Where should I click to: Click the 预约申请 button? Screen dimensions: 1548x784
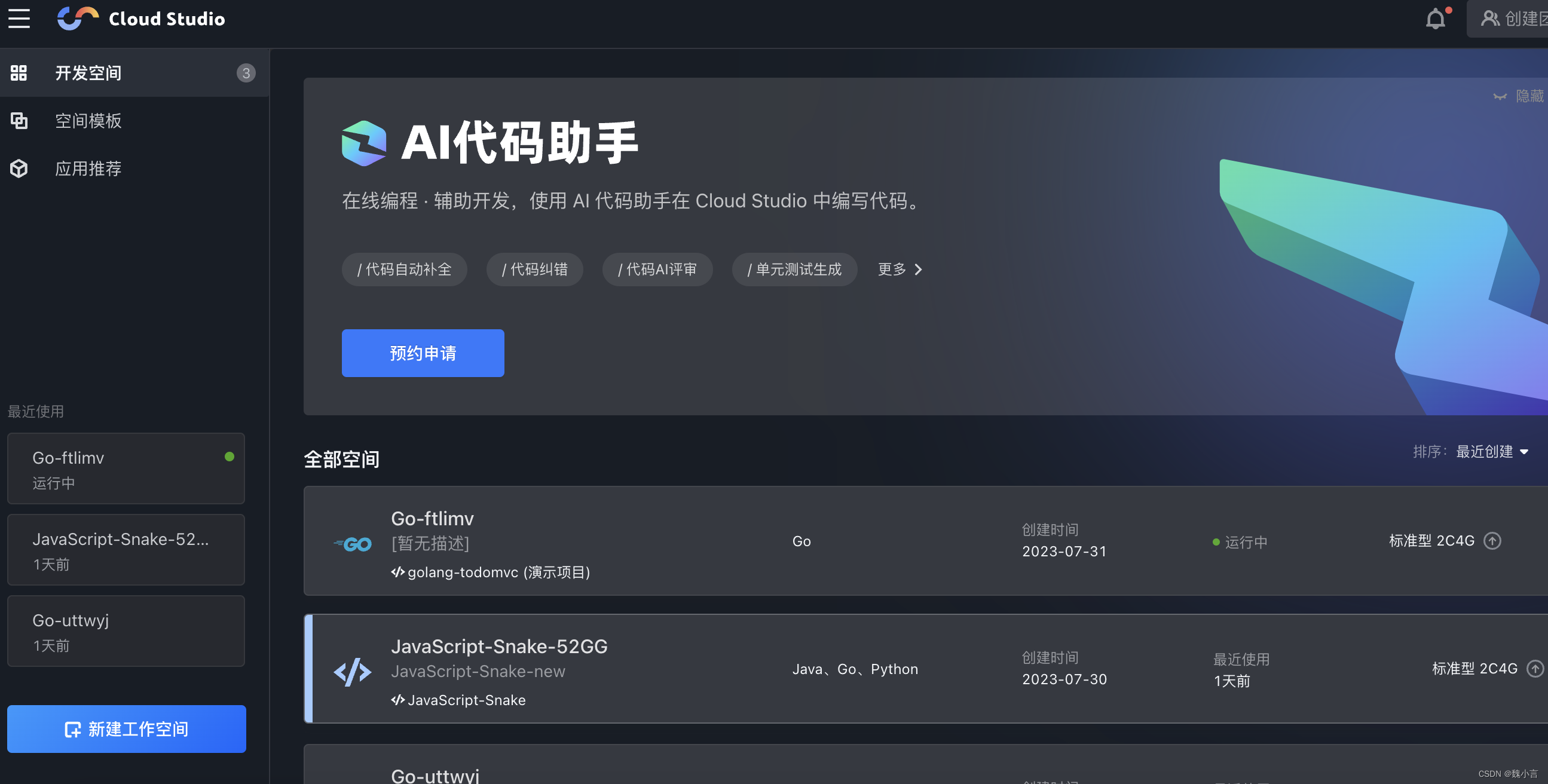[423, 353]
